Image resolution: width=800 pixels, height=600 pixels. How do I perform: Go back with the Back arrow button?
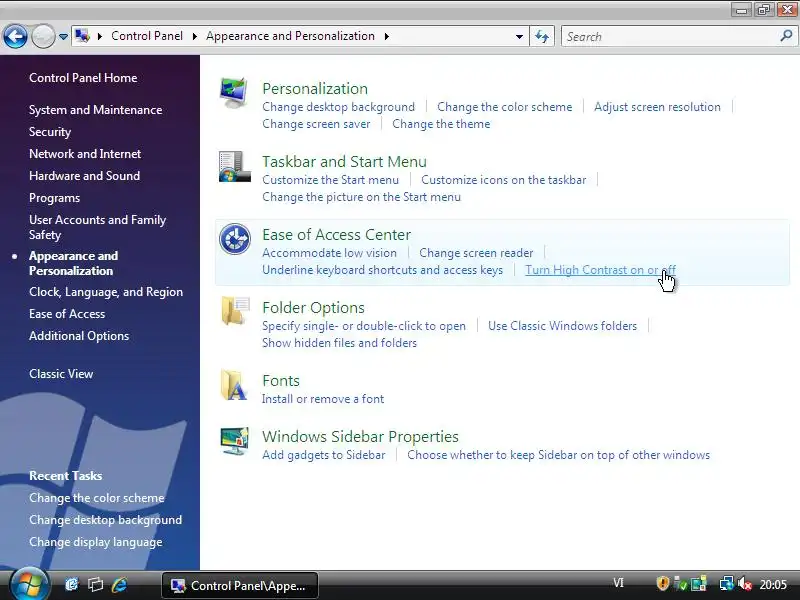pyautogui.click(x=15, y=36)
